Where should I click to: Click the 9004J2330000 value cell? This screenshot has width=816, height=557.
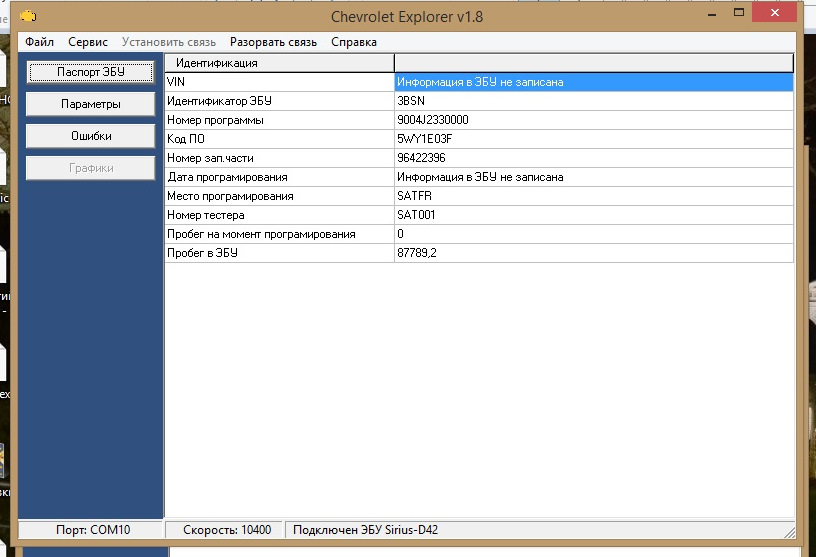coord(594,120)
